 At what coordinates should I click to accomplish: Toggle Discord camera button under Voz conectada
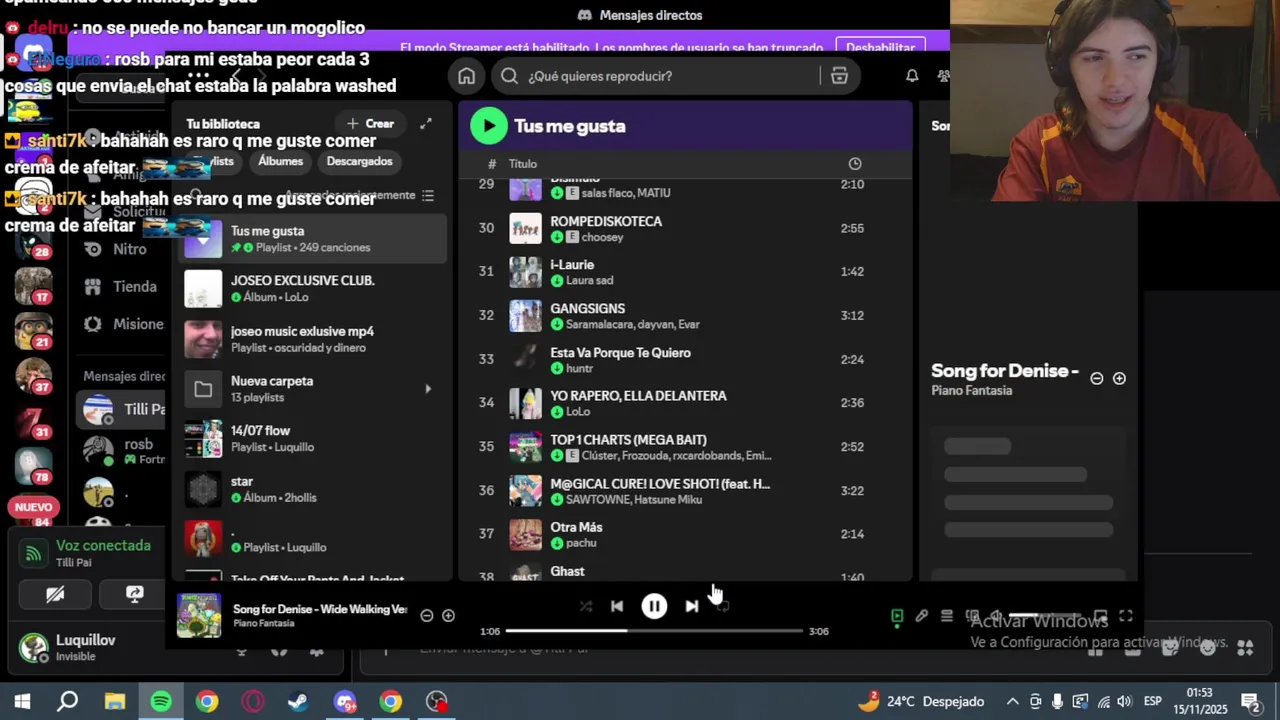(x=55, y=594)
